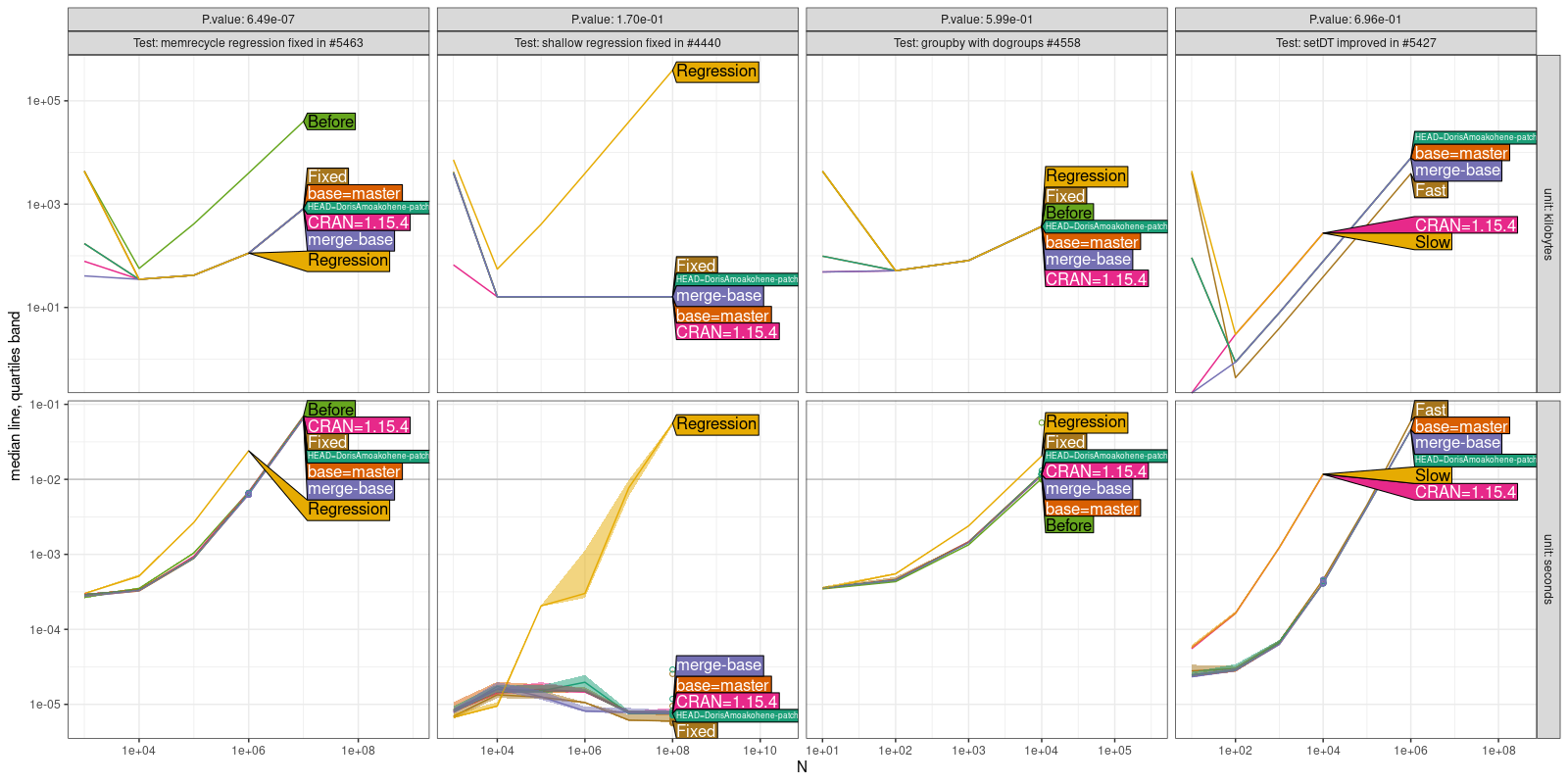
Task: Click 'Slow' label in setDT seconds panel
Action: (1433, 475)
